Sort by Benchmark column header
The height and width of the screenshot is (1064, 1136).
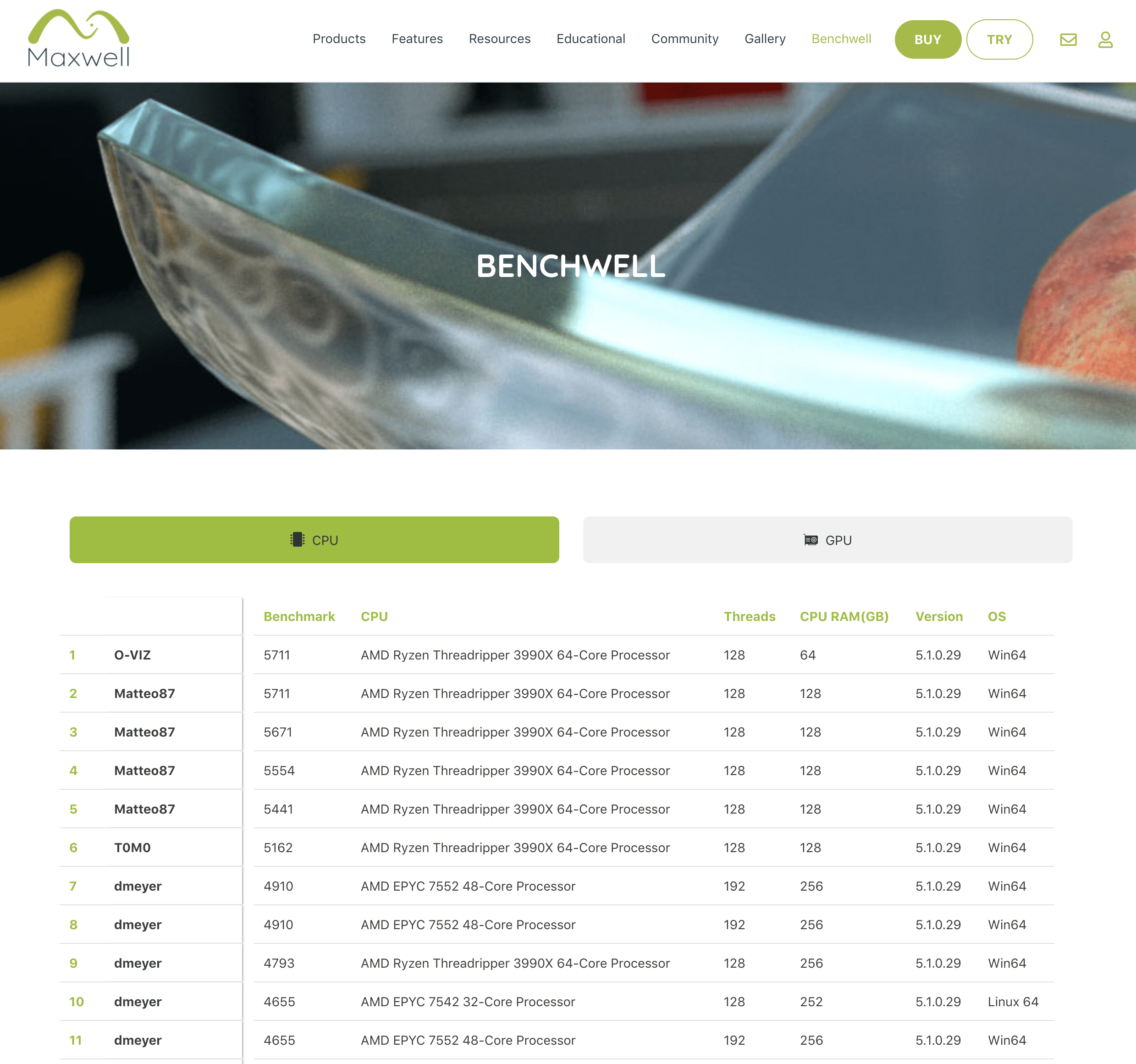click(x=299, y=616)
